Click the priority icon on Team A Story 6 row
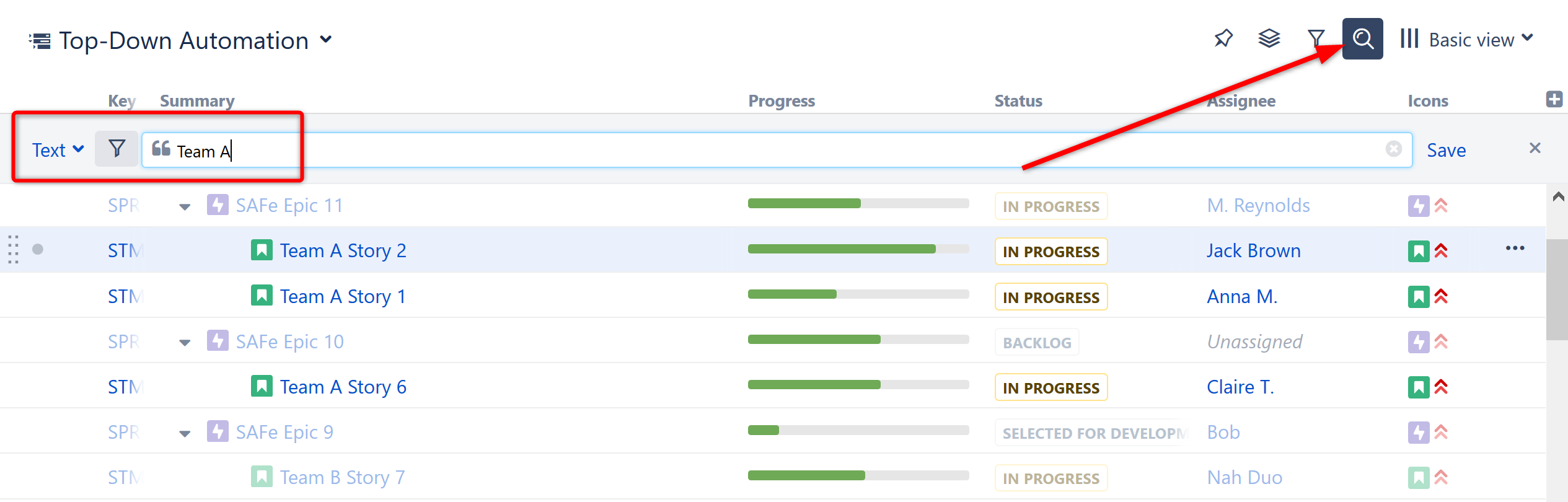The image size is (1568, 502). (1441, 387)
